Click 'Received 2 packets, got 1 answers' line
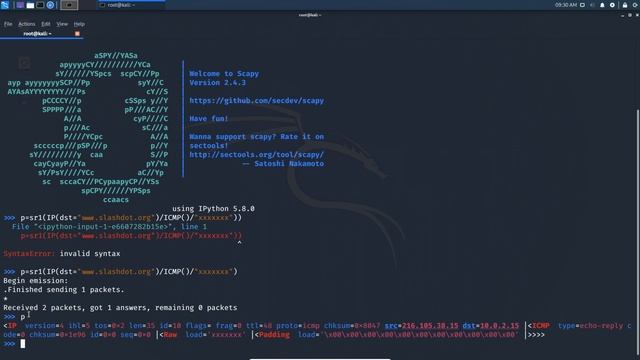 120,308
